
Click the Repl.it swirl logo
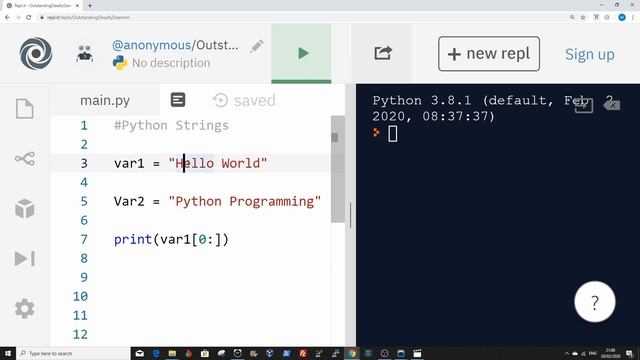pos(36,53)
